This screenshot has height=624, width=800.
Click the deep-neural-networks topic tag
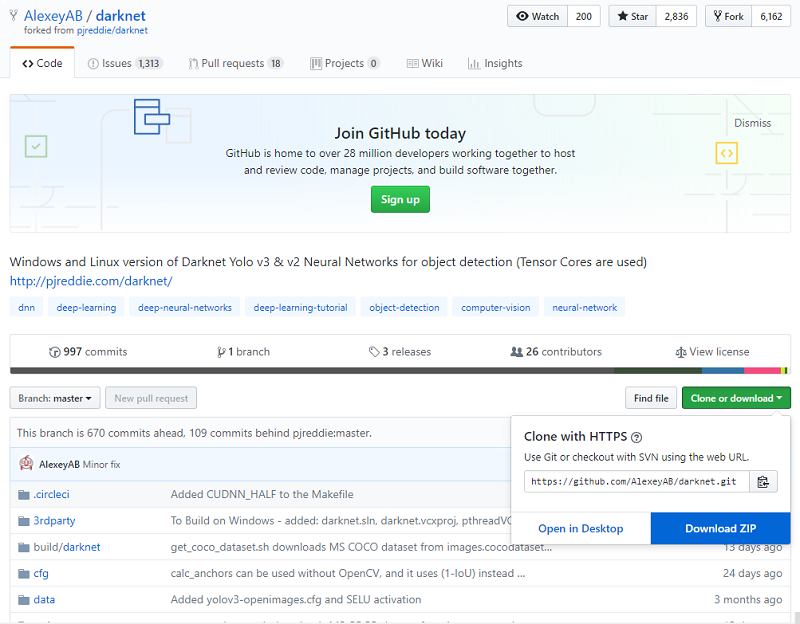(x=185, y=308)
